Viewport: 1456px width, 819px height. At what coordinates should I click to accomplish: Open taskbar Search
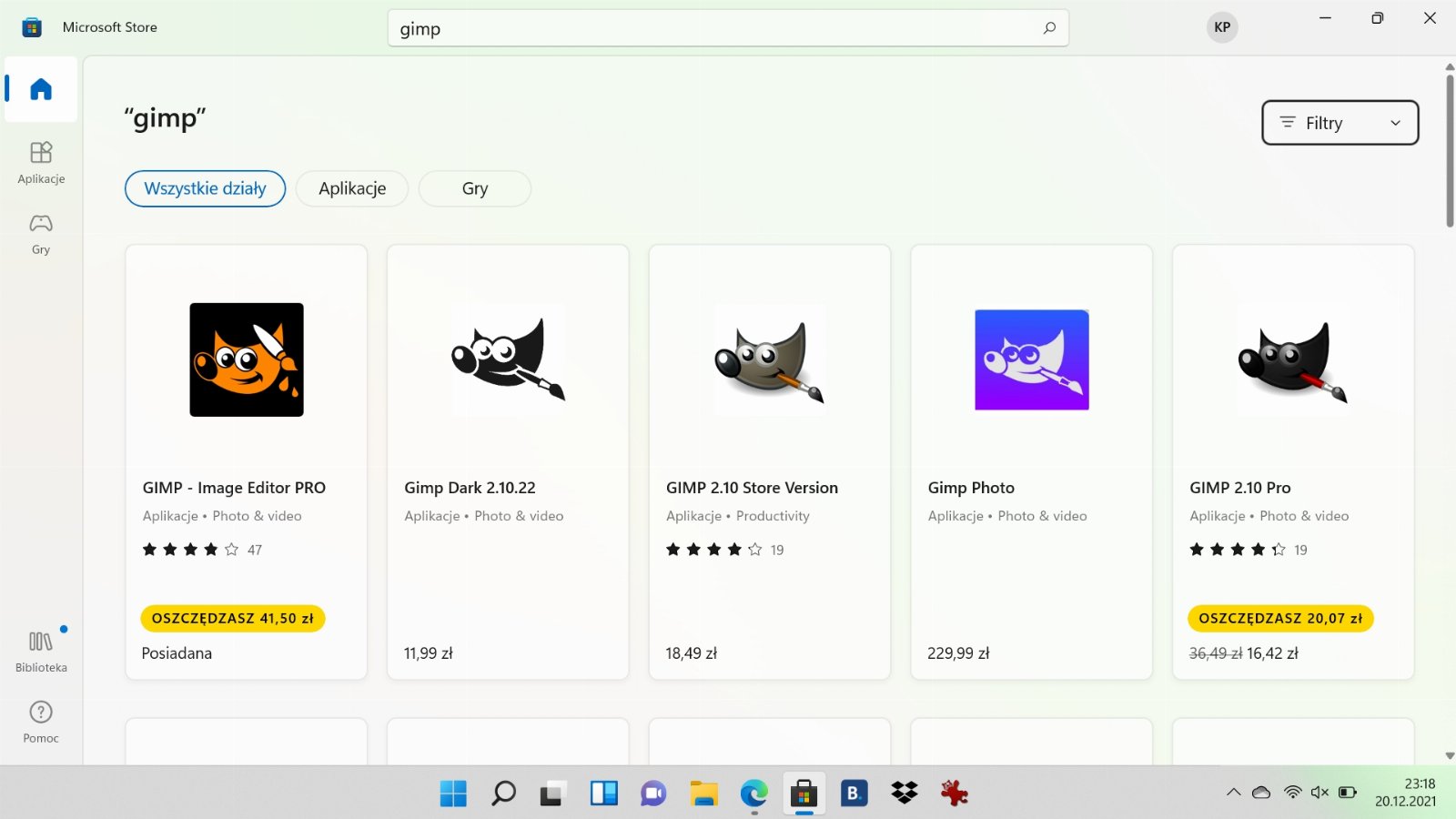[x=503, y=794]
